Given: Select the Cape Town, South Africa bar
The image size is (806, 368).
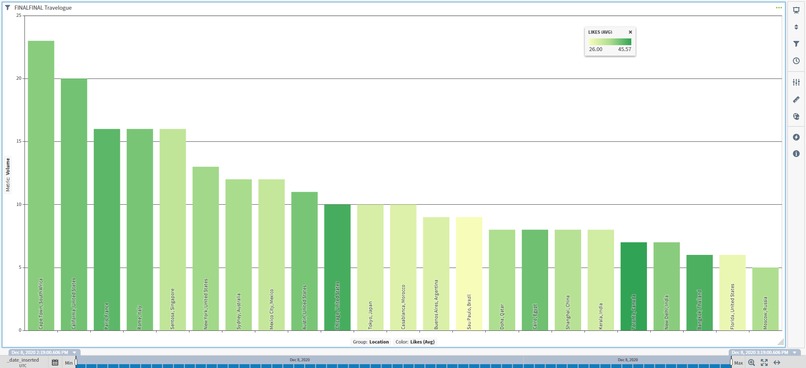Looking at the screenshot, I should [41, 186].
